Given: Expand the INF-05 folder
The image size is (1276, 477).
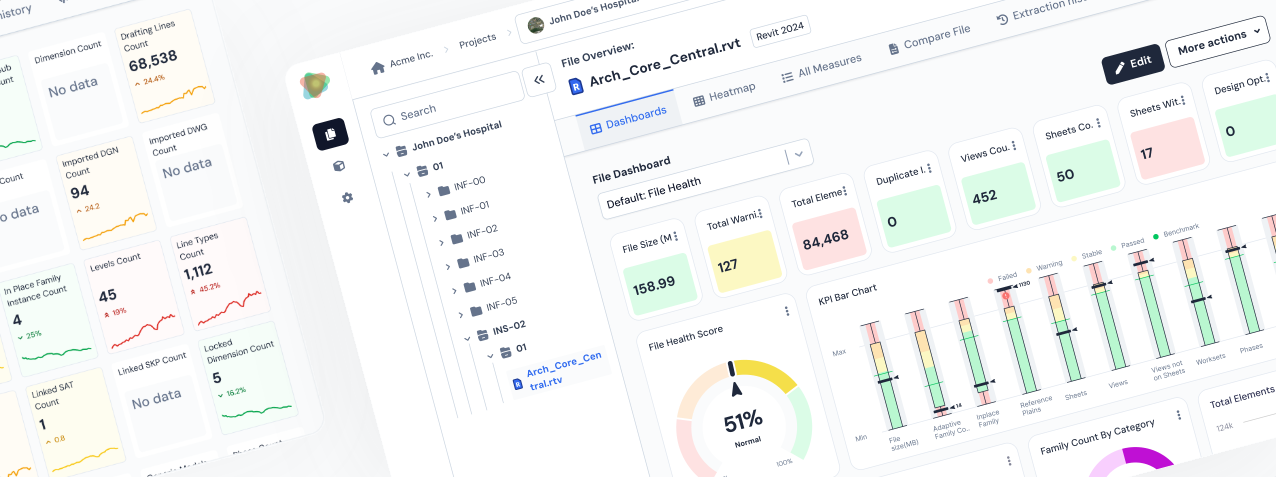Looking at the screenshot, I should 460,313.
